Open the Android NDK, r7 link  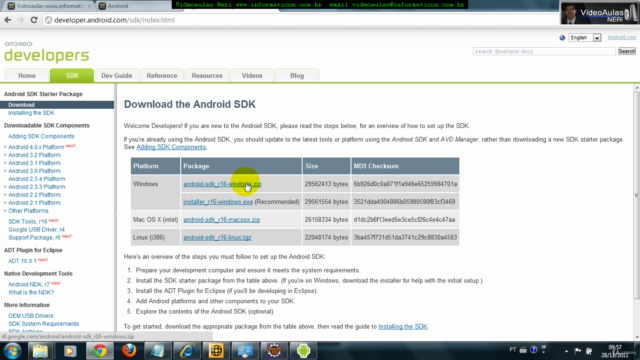[x=29, y=284]
